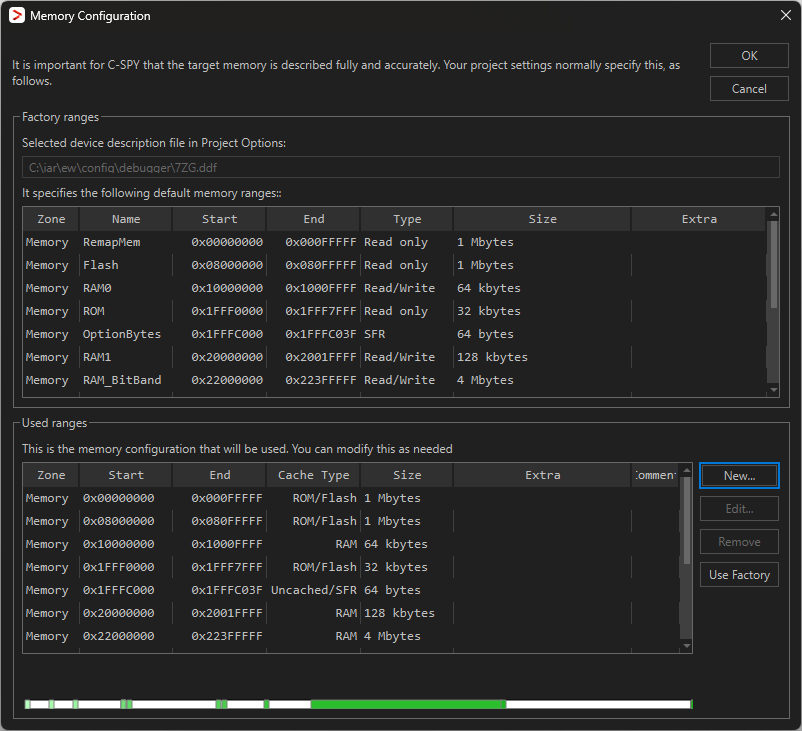This screenshot has width=802, height=731.
Task: Click the SFR type cell in Factory ranges
Action: [374, 334]
